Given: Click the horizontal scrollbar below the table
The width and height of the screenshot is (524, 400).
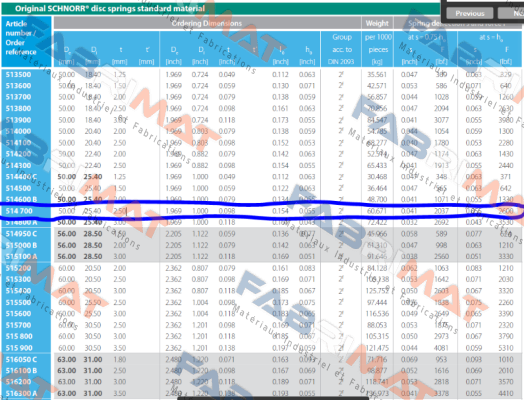Looking at the screenshot, I should click(273, 398).
